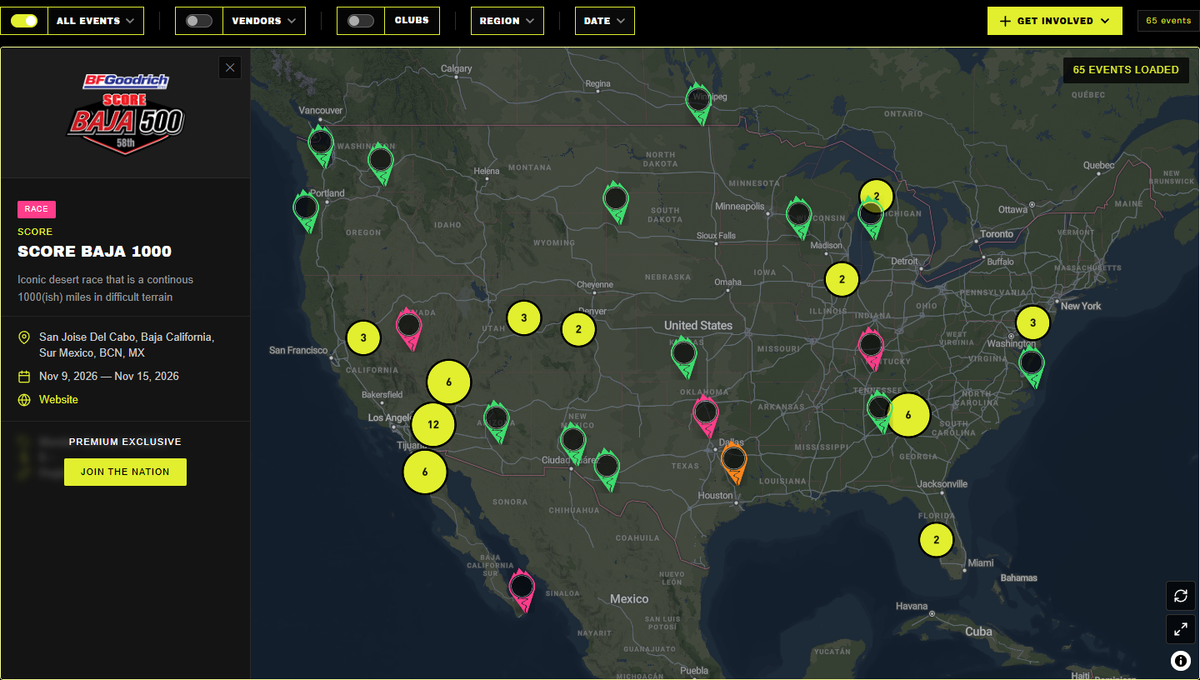The image size is (1200, 680).
Task: Select the green pin in Wisconsin
Action: point(798,215)
